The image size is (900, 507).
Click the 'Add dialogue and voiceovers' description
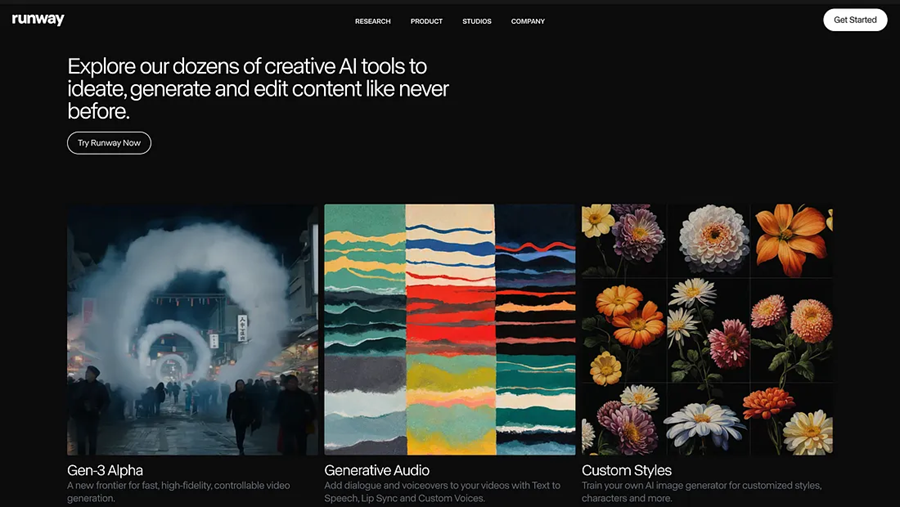tap(442, 491)
